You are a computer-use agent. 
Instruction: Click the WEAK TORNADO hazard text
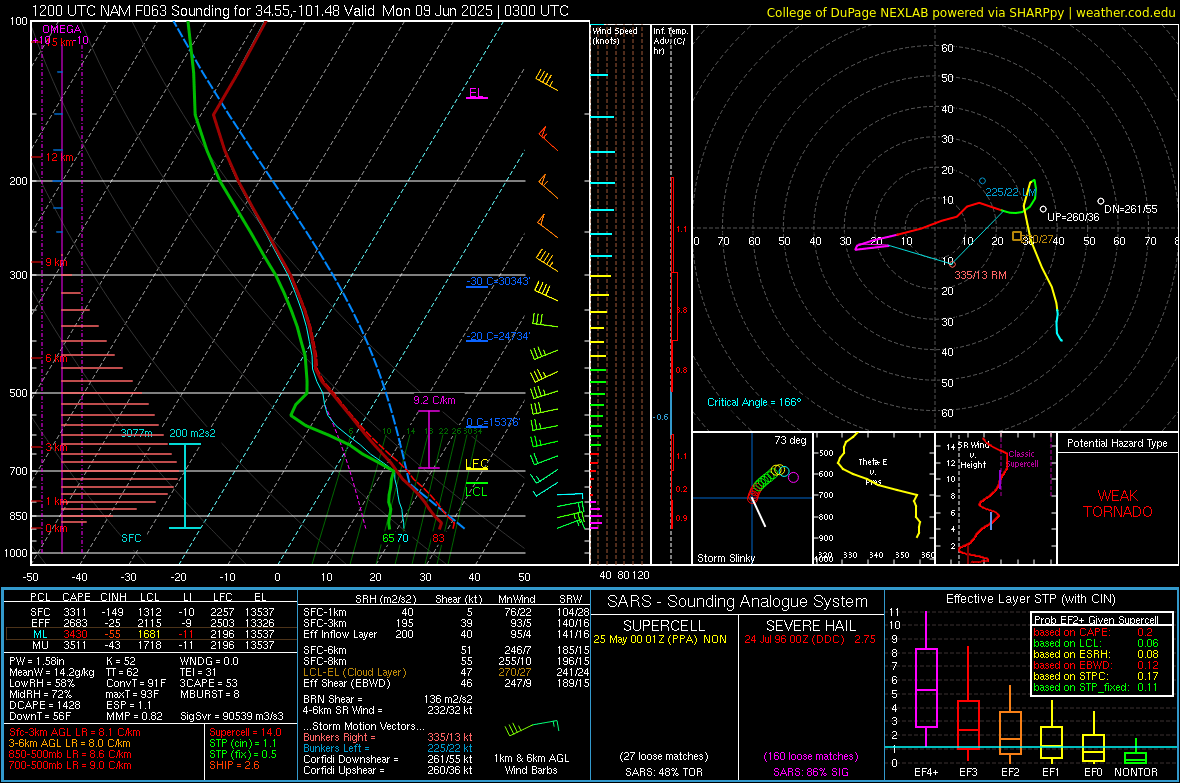[x=1118, y=504]
